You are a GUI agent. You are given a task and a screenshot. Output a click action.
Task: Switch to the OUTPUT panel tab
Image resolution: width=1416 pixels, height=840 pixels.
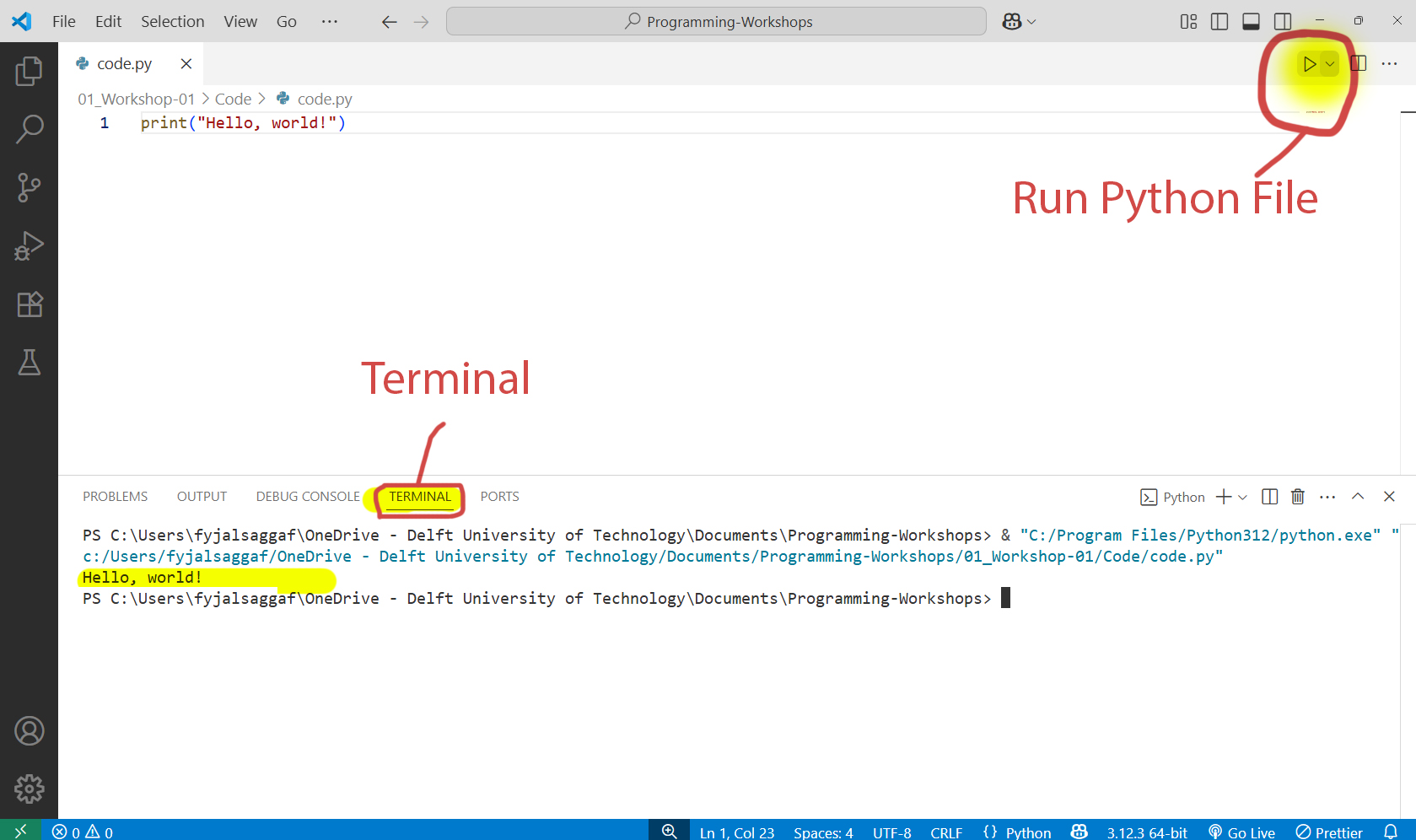pos(202,497)
